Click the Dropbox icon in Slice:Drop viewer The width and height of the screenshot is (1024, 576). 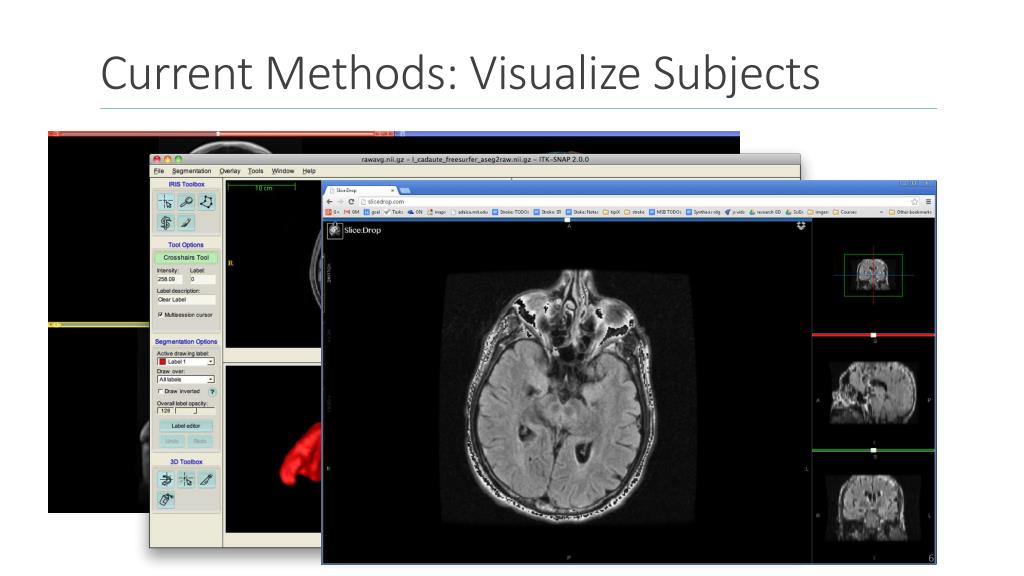pyautogui.click(x=801, y=226)
